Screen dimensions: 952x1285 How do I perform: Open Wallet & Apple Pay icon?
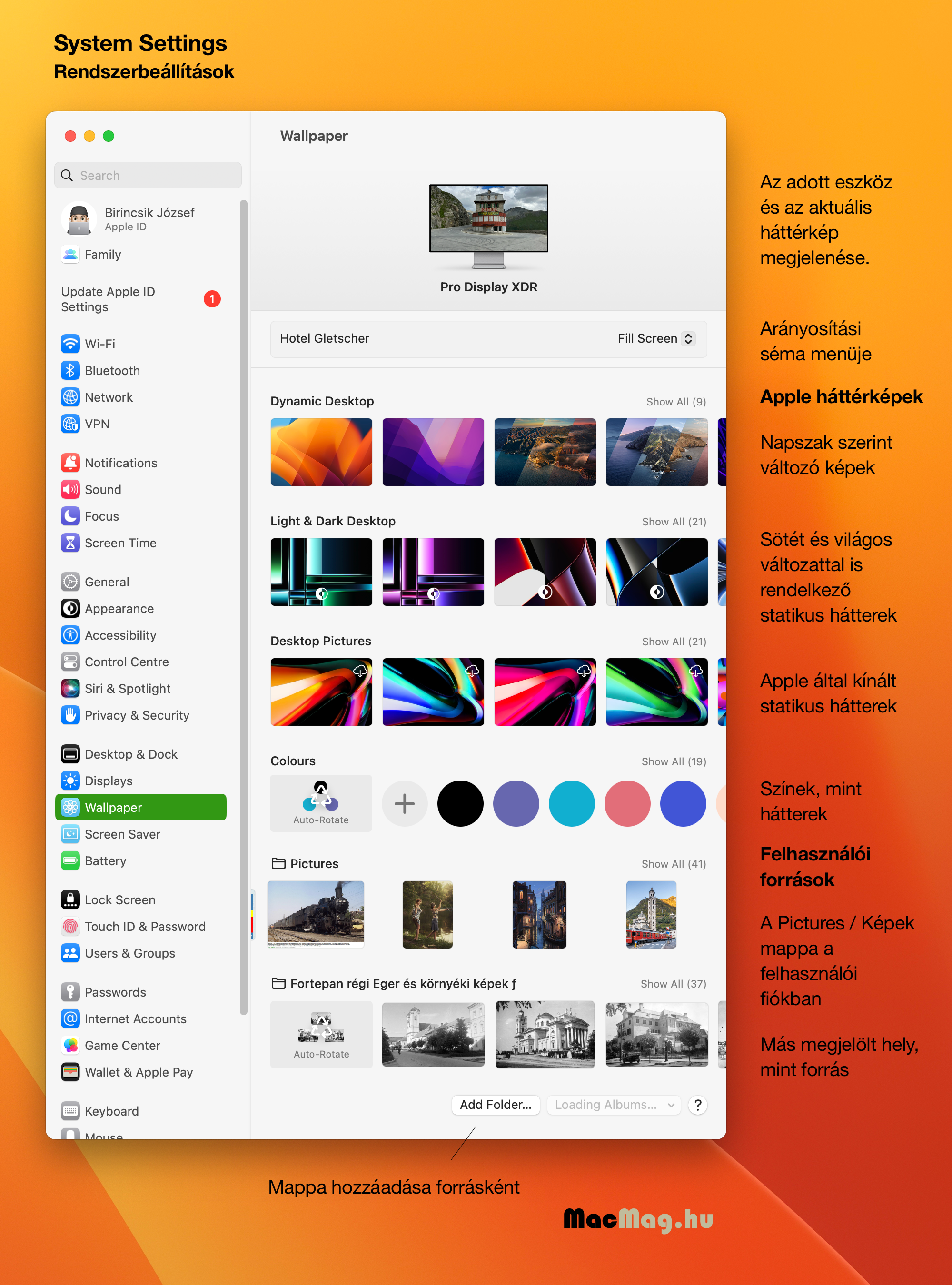70,1072
